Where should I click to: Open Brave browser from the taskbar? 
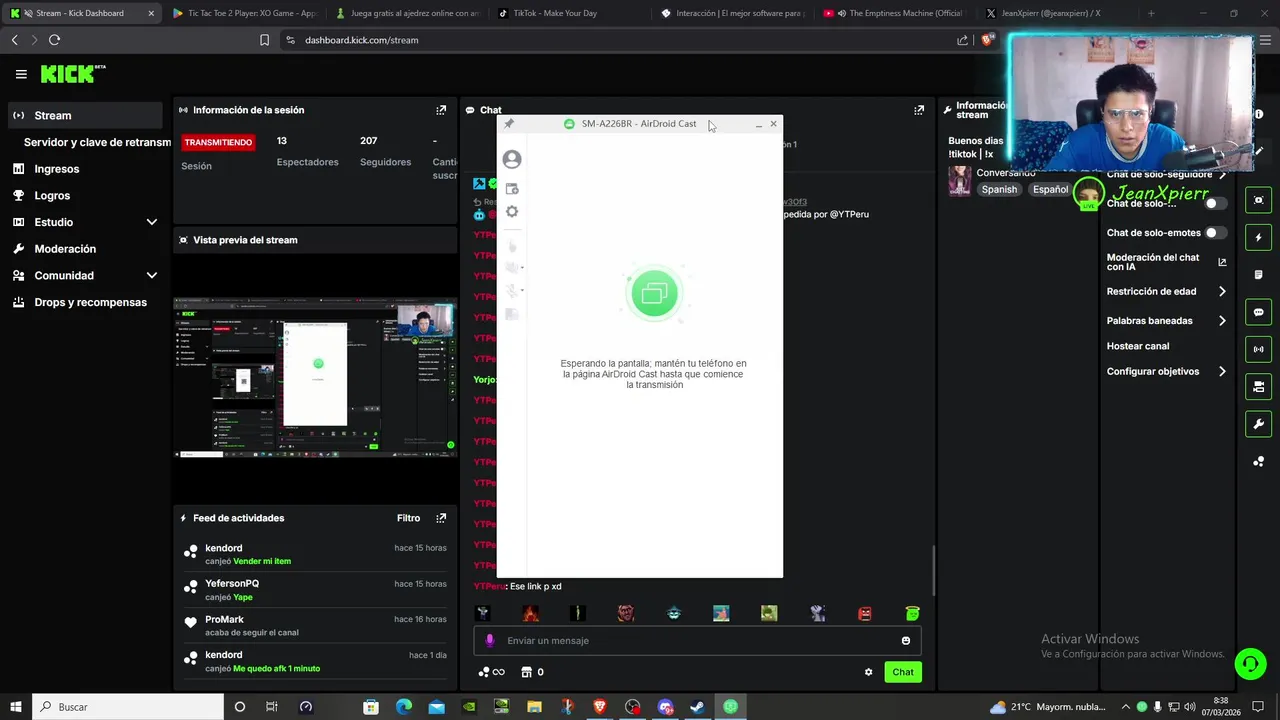pyautogui.click(x=599, y=707)
